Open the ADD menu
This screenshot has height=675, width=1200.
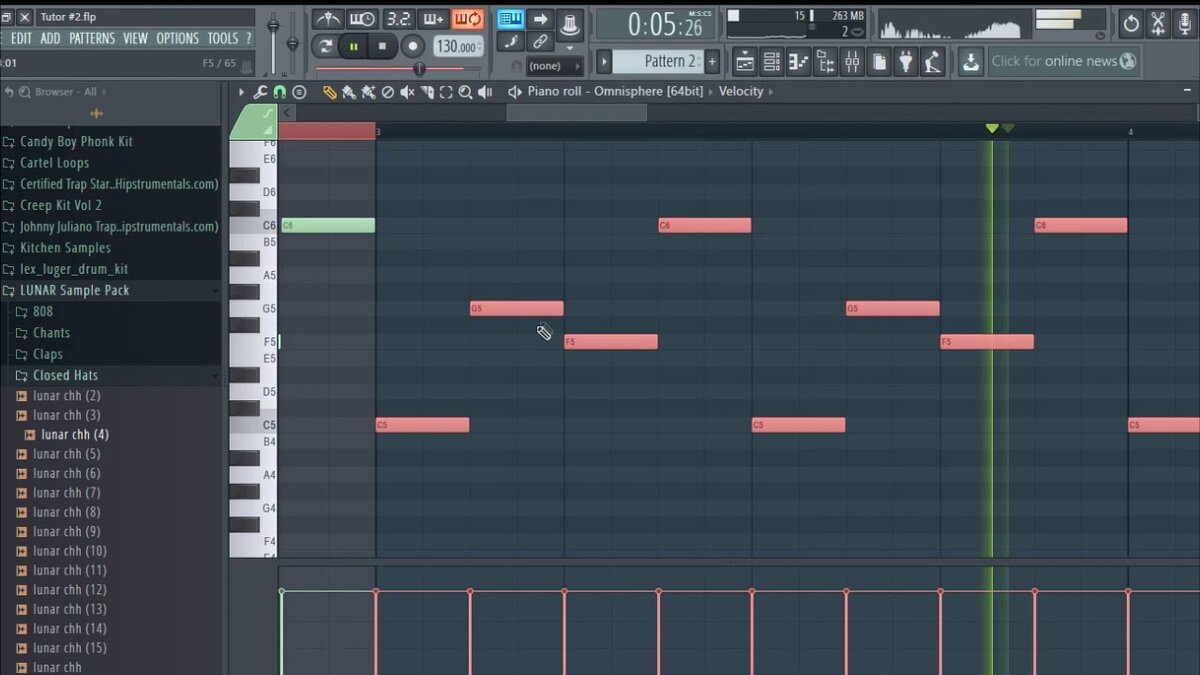(50, 38)
